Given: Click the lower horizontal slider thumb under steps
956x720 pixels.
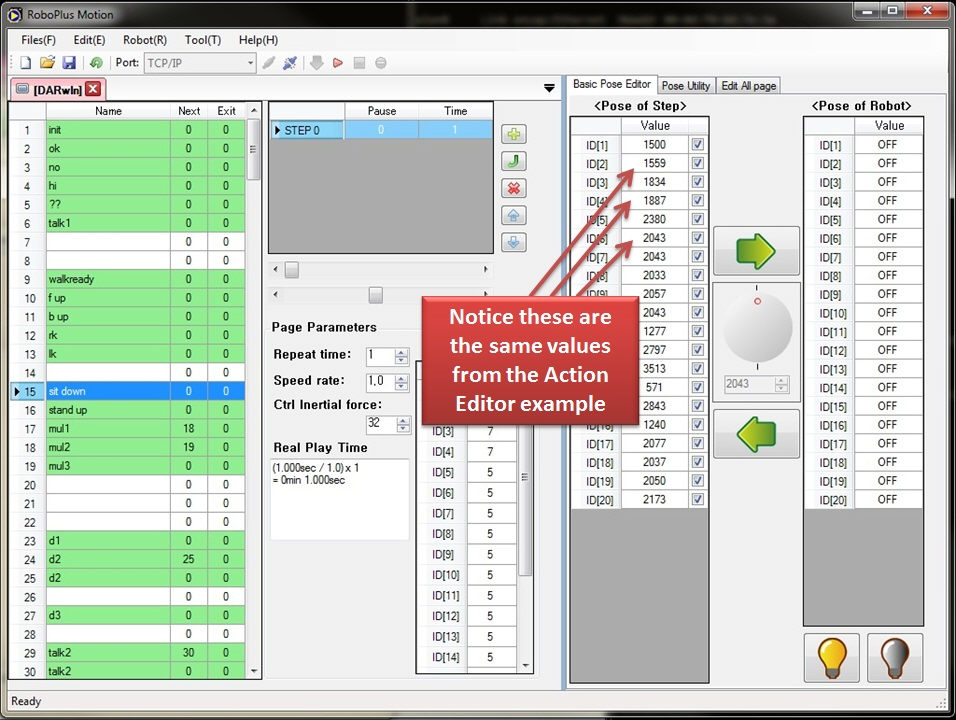Looking at the screenshot, I should [x=376, y=295].
